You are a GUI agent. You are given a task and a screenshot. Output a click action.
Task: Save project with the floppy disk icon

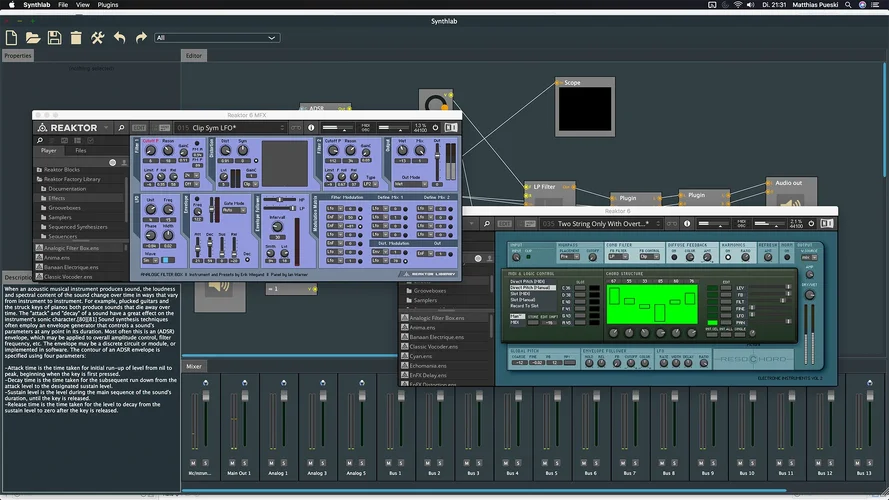54,38
